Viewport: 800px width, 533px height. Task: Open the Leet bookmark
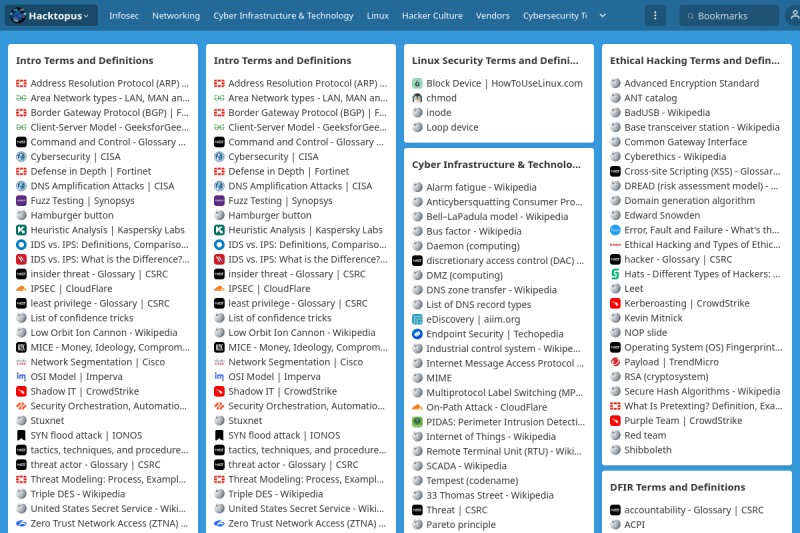tap(634, 289)
